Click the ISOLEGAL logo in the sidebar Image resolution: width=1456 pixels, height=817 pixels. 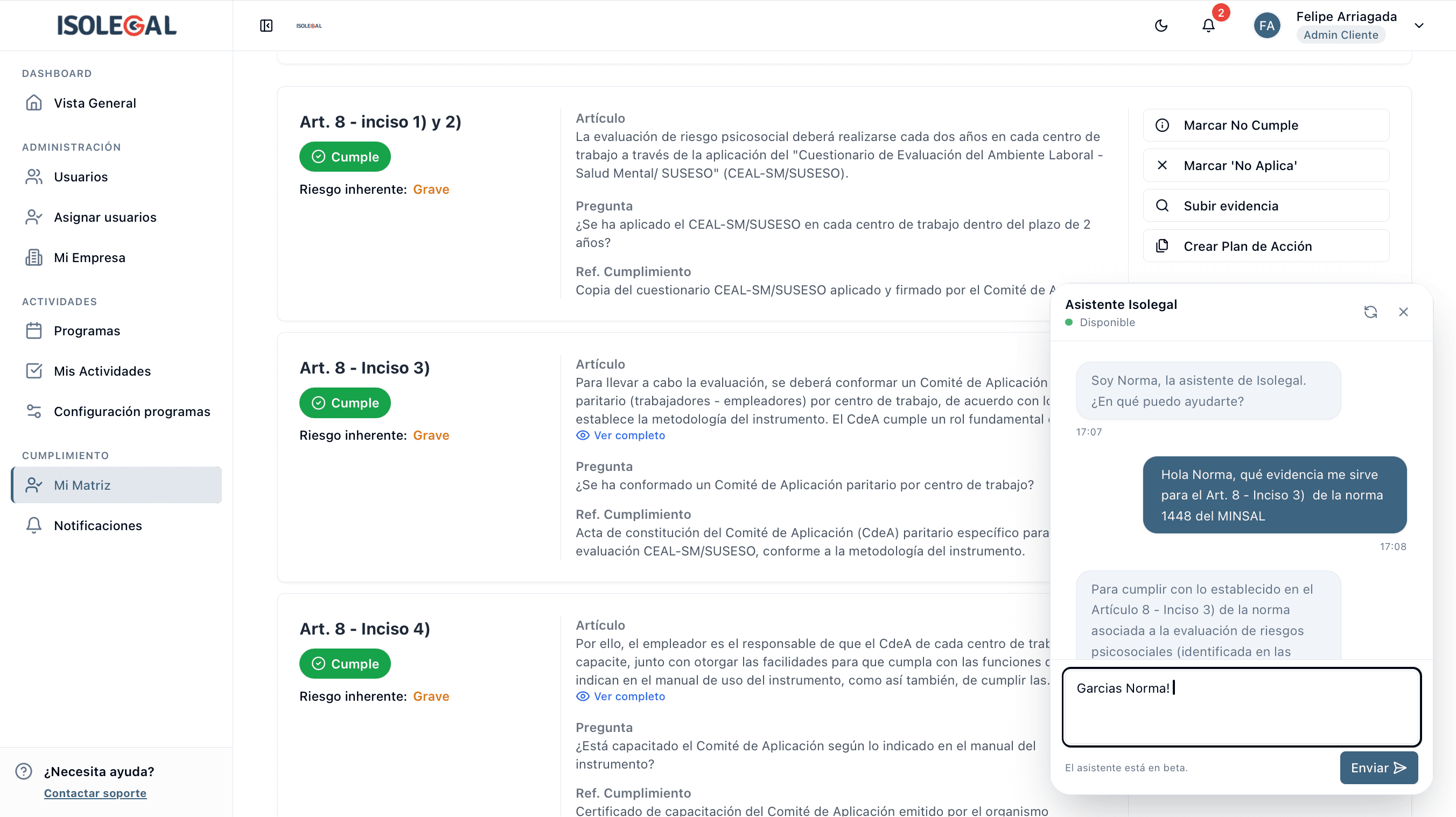click(x=116, y=25)
